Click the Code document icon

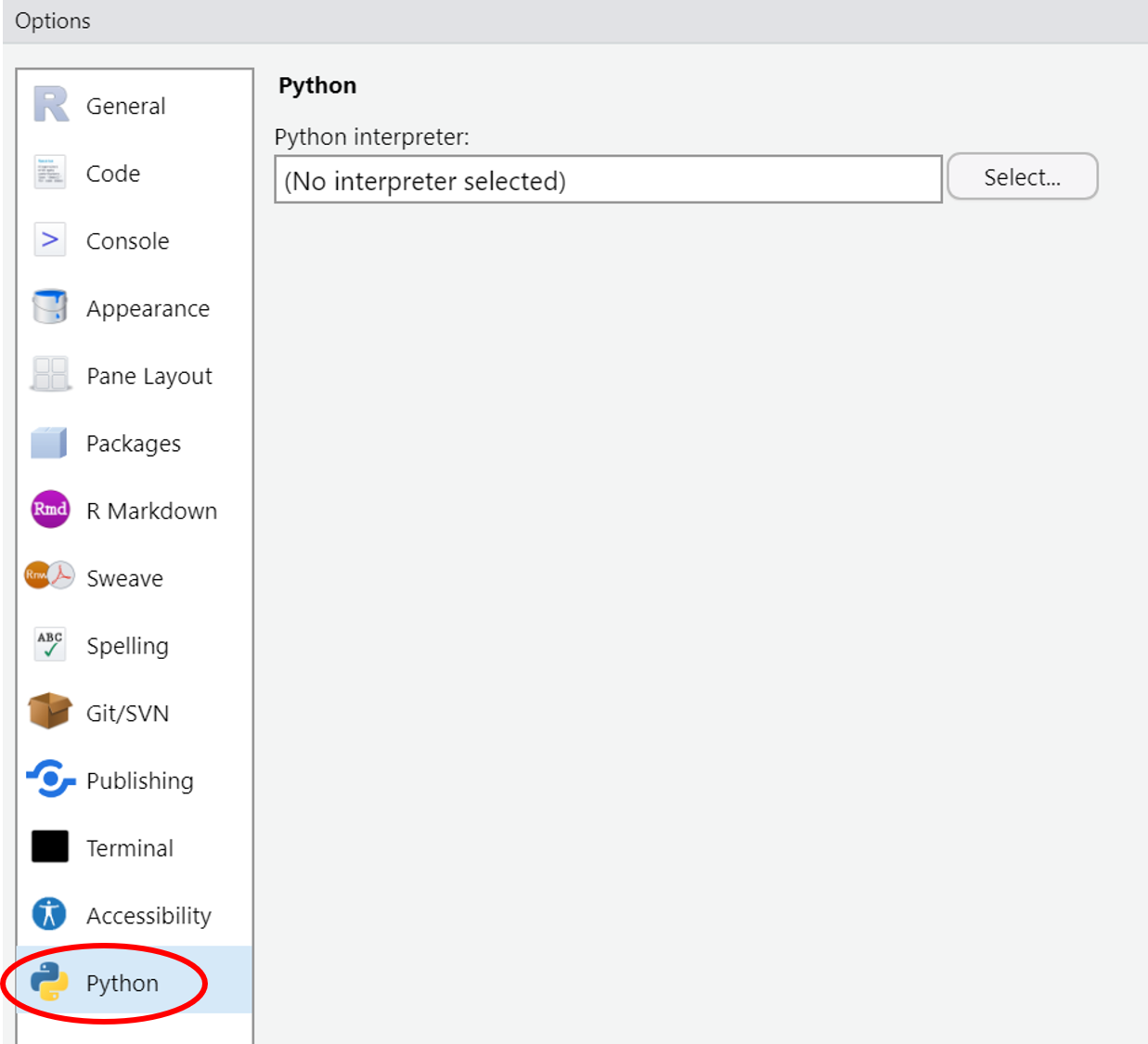50,173
